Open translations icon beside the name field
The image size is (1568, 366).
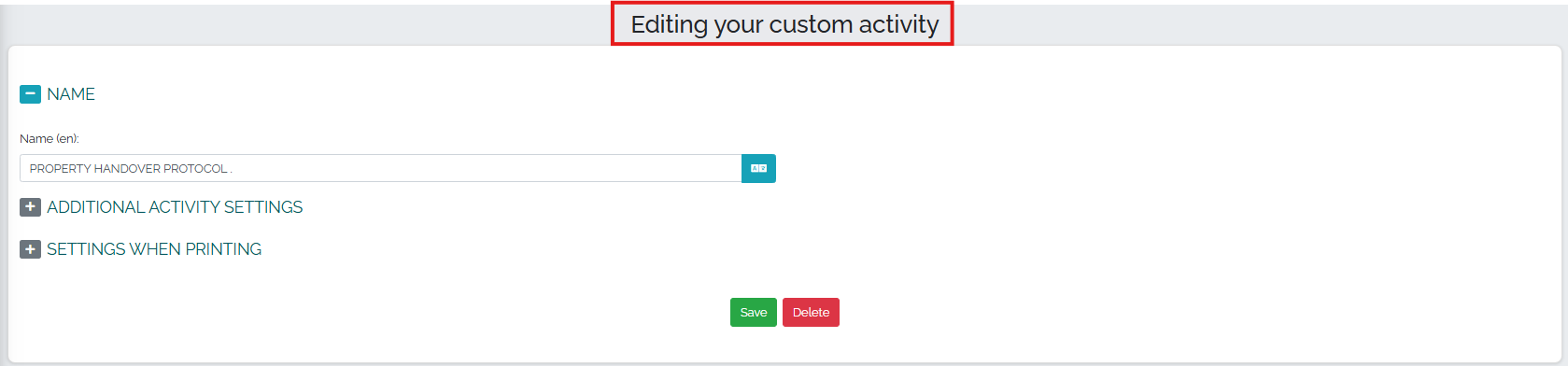(x=758, y=168)
